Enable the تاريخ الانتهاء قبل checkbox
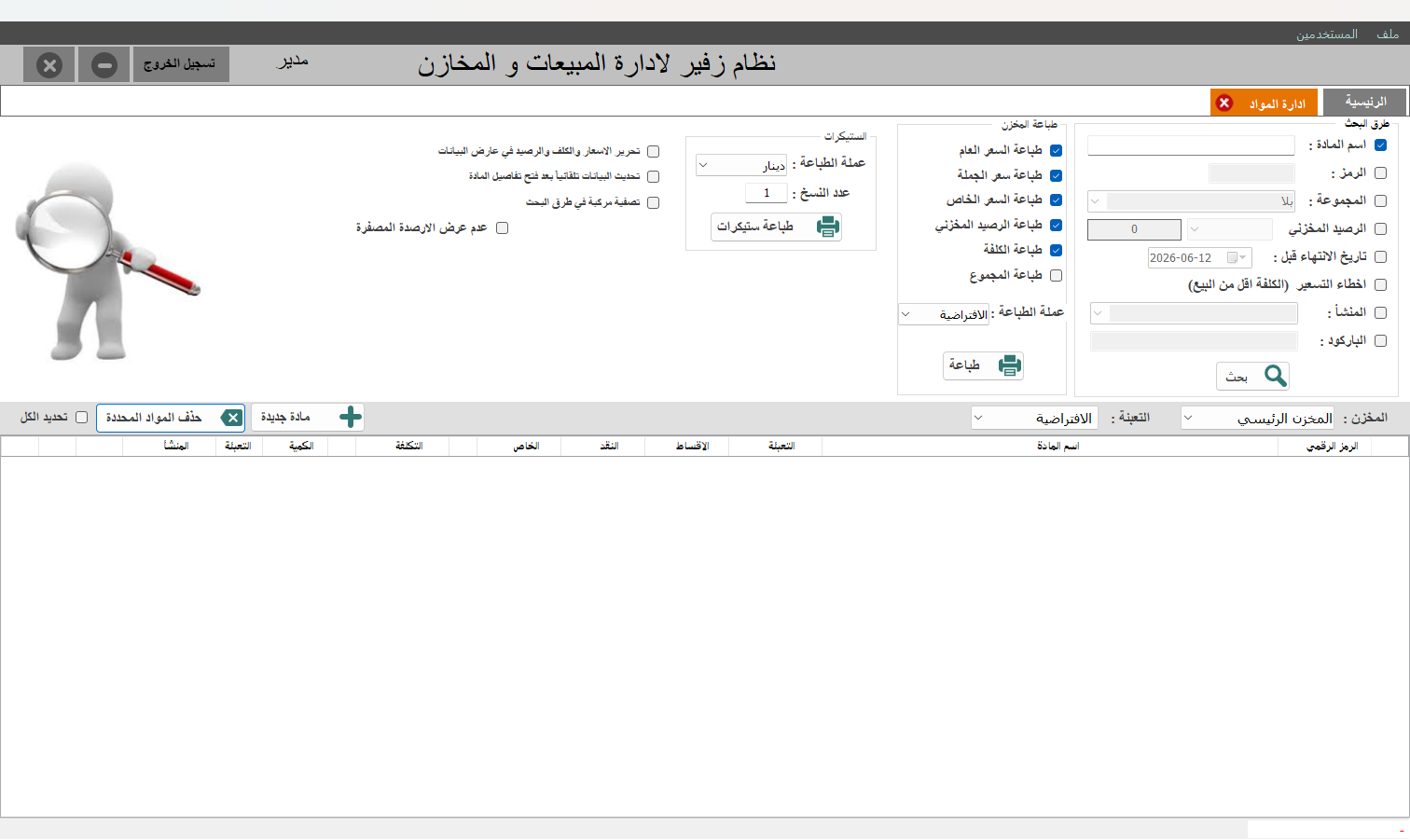Screen dimensions: 1410x840 click(x=1380, y=256)
